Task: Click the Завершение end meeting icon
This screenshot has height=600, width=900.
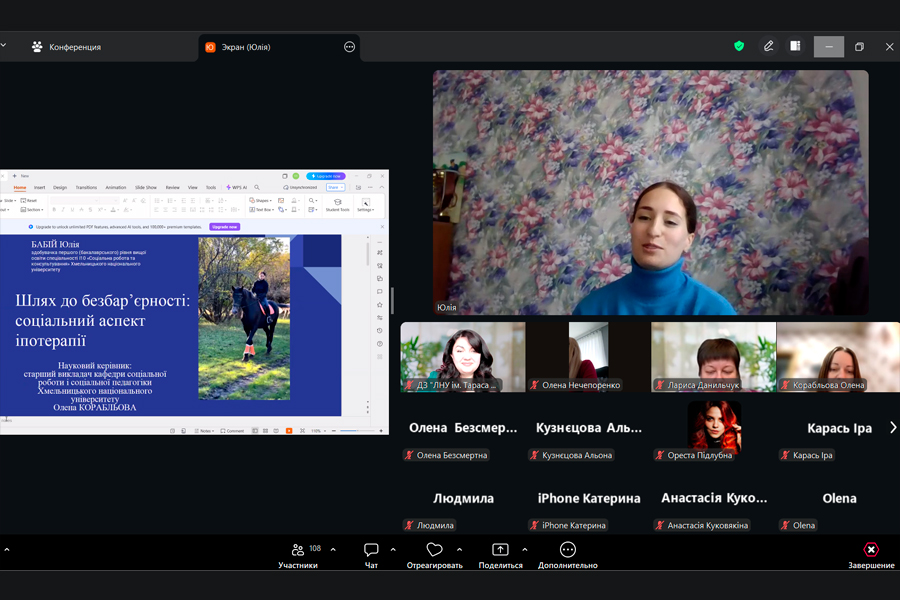Action: (x=871, y=549)
